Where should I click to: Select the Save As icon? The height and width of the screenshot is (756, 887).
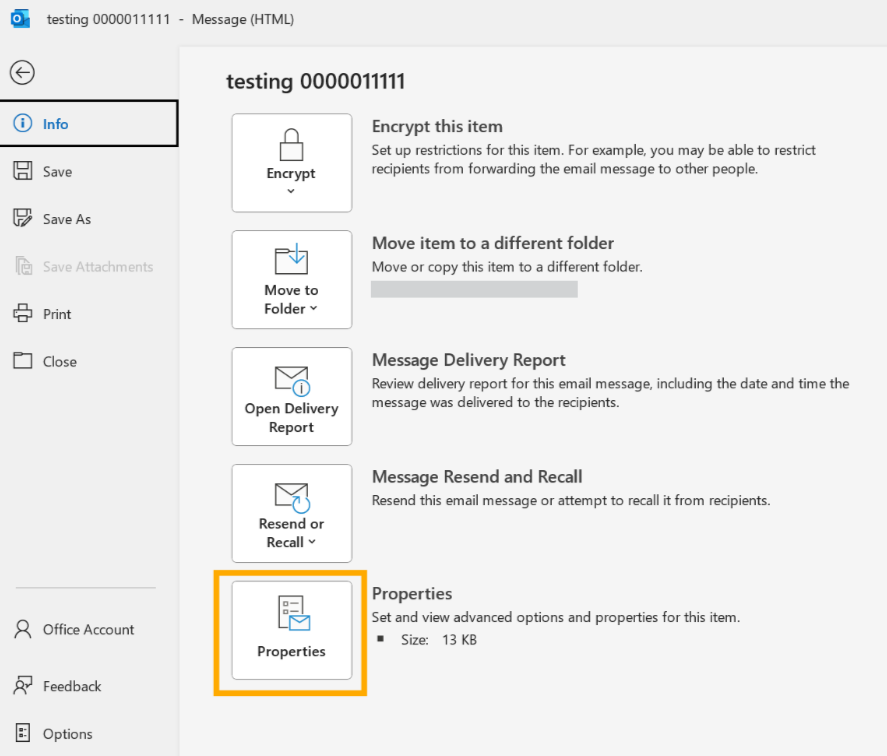coord(22,218)
